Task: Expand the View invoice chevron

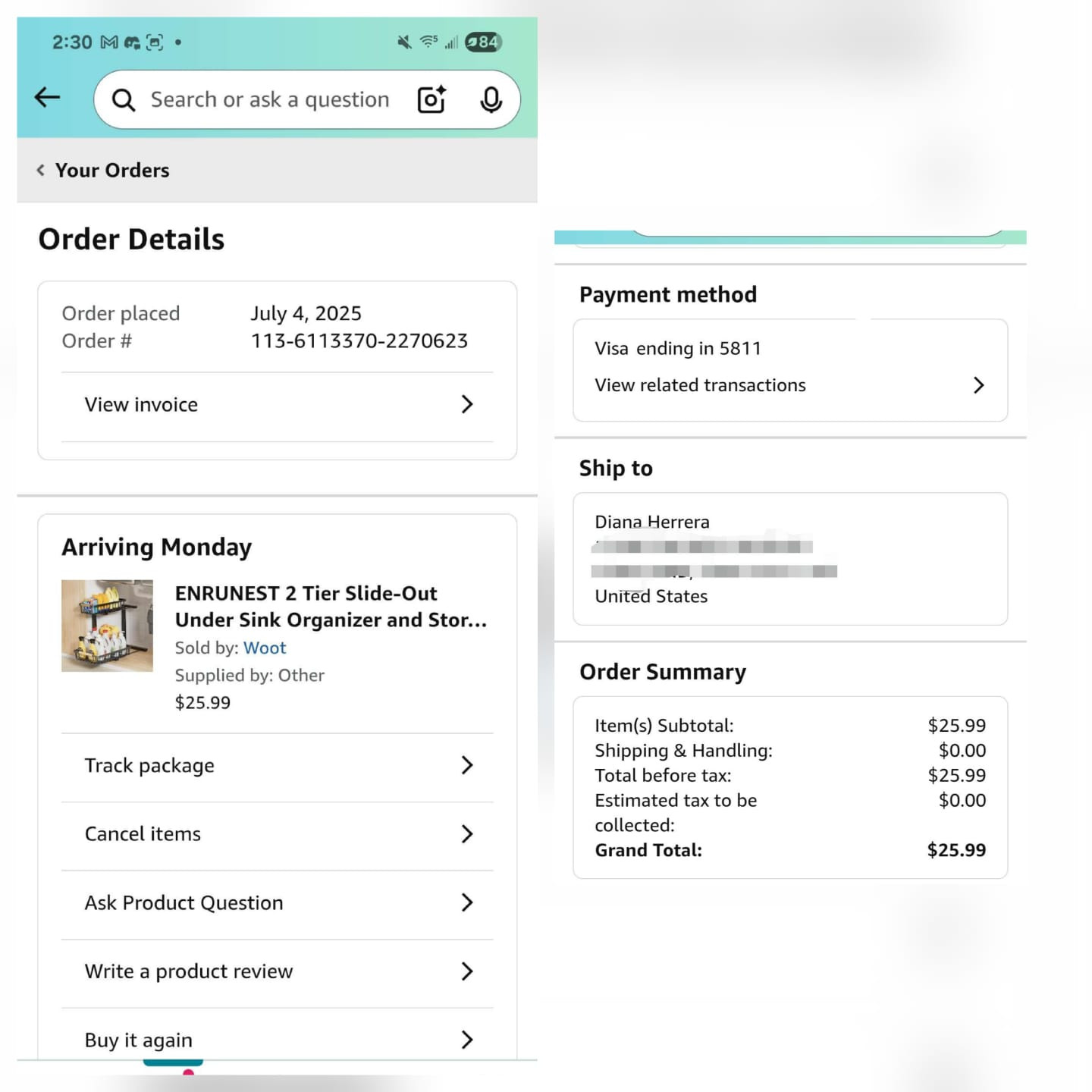Action: [467, 404]
